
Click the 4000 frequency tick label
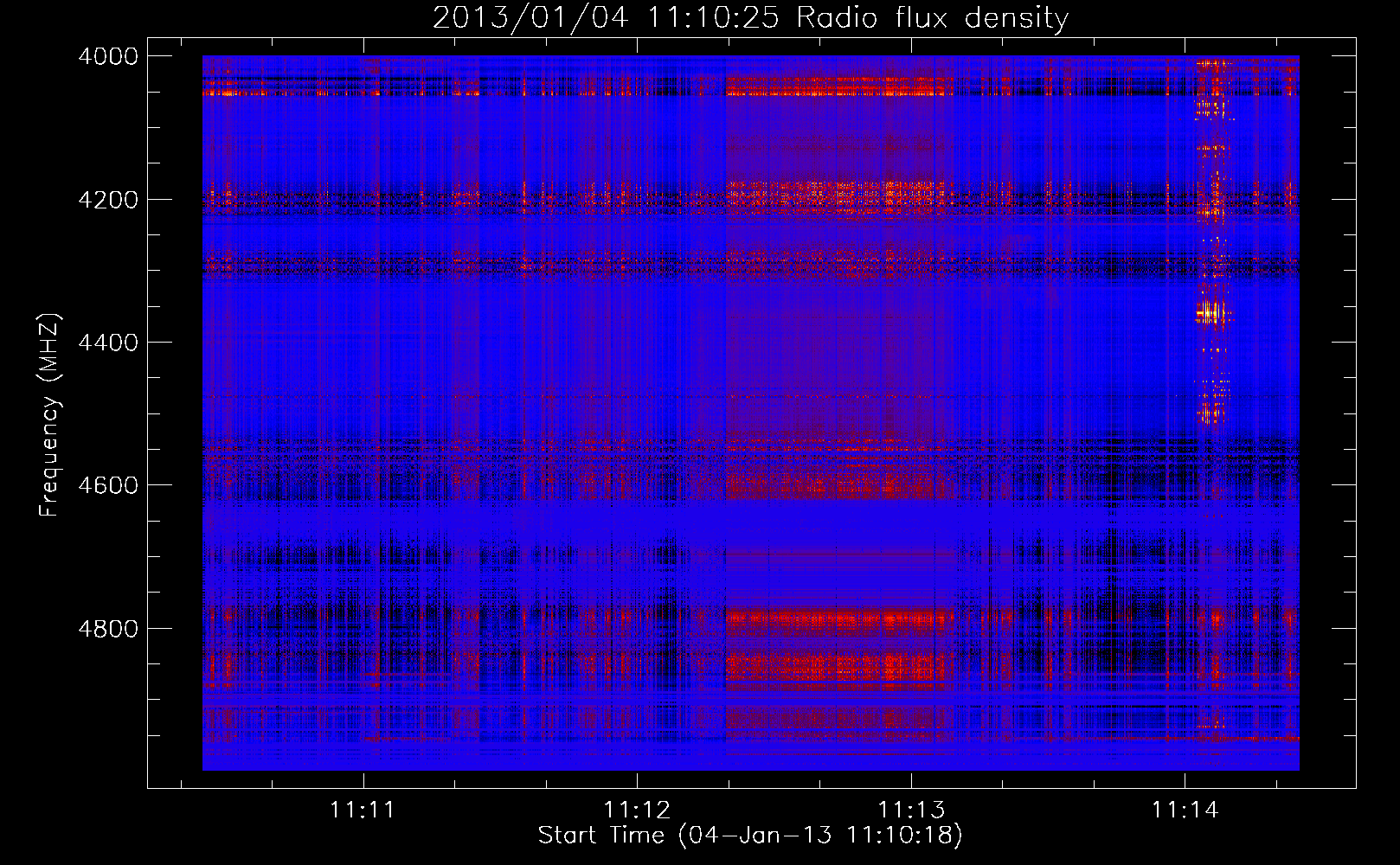[x=108, y=56]
